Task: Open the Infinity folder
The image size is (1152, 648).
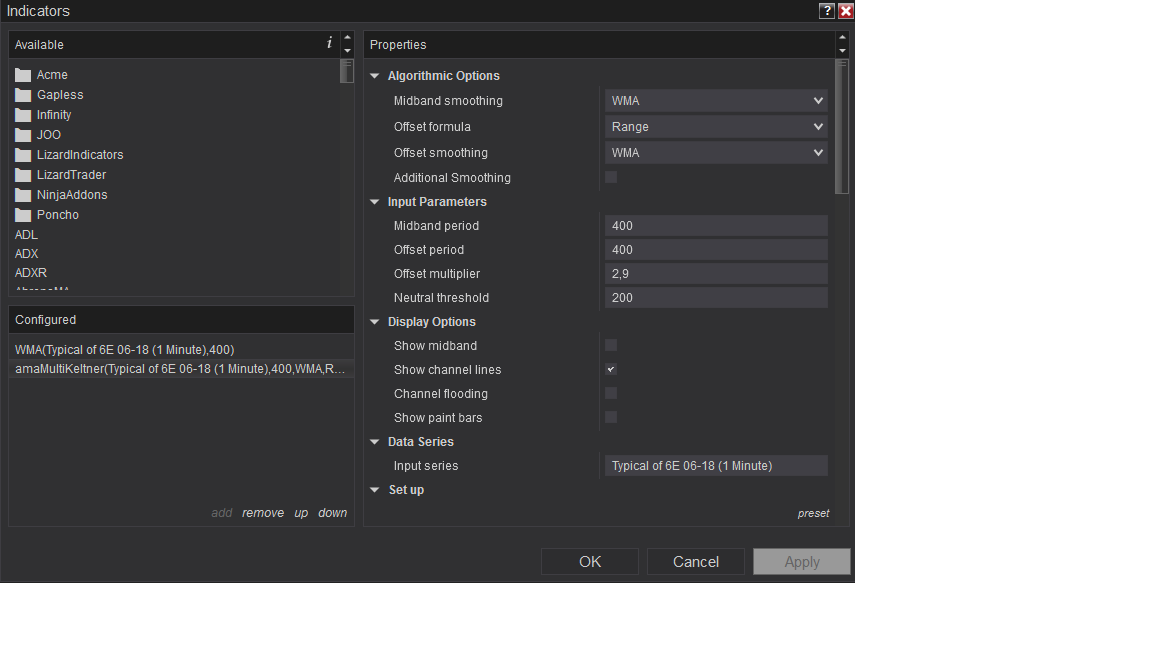Action: 43,115
